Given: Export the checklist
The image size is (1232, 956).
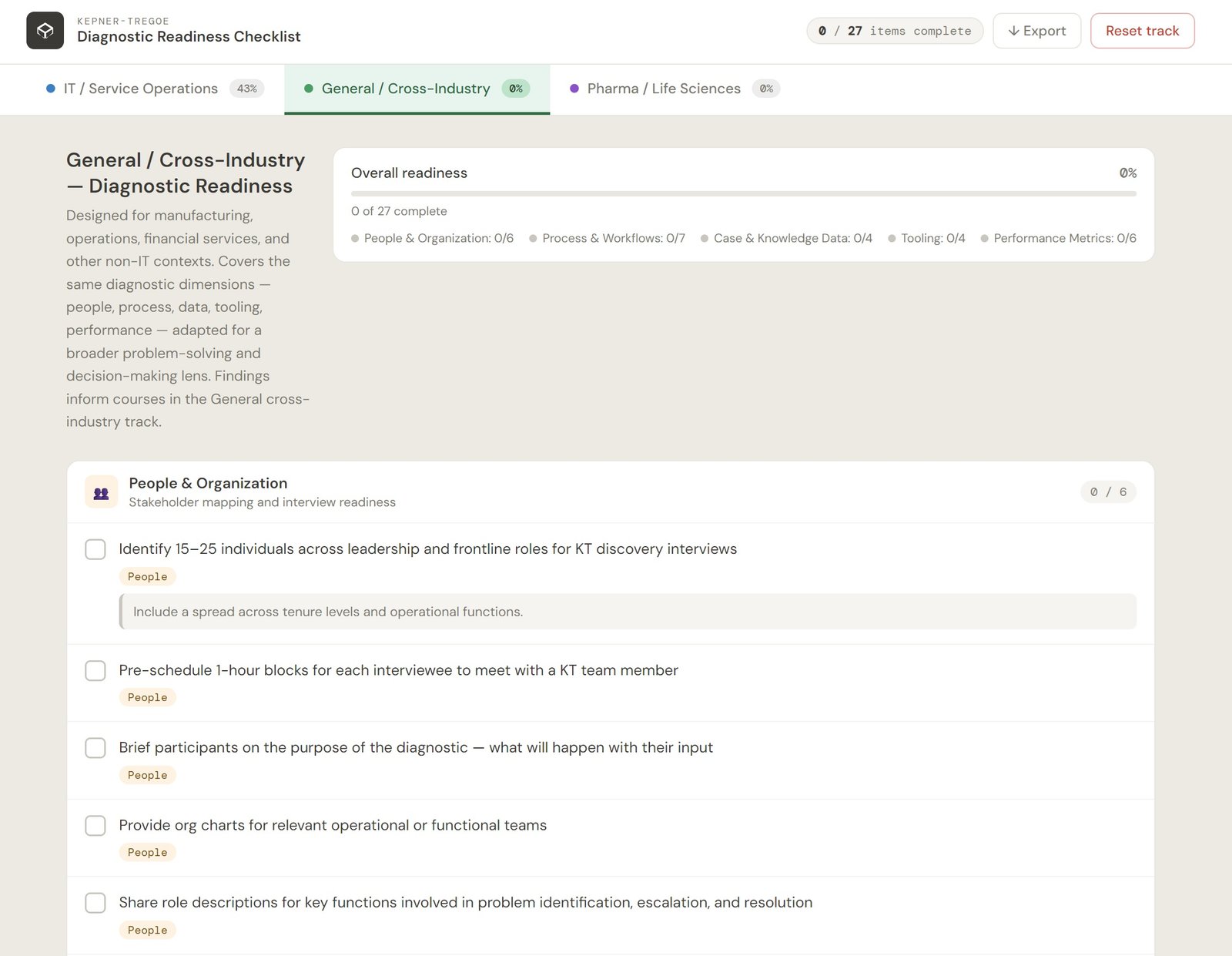Looking at the screenshot, I should coord(1037,31).
